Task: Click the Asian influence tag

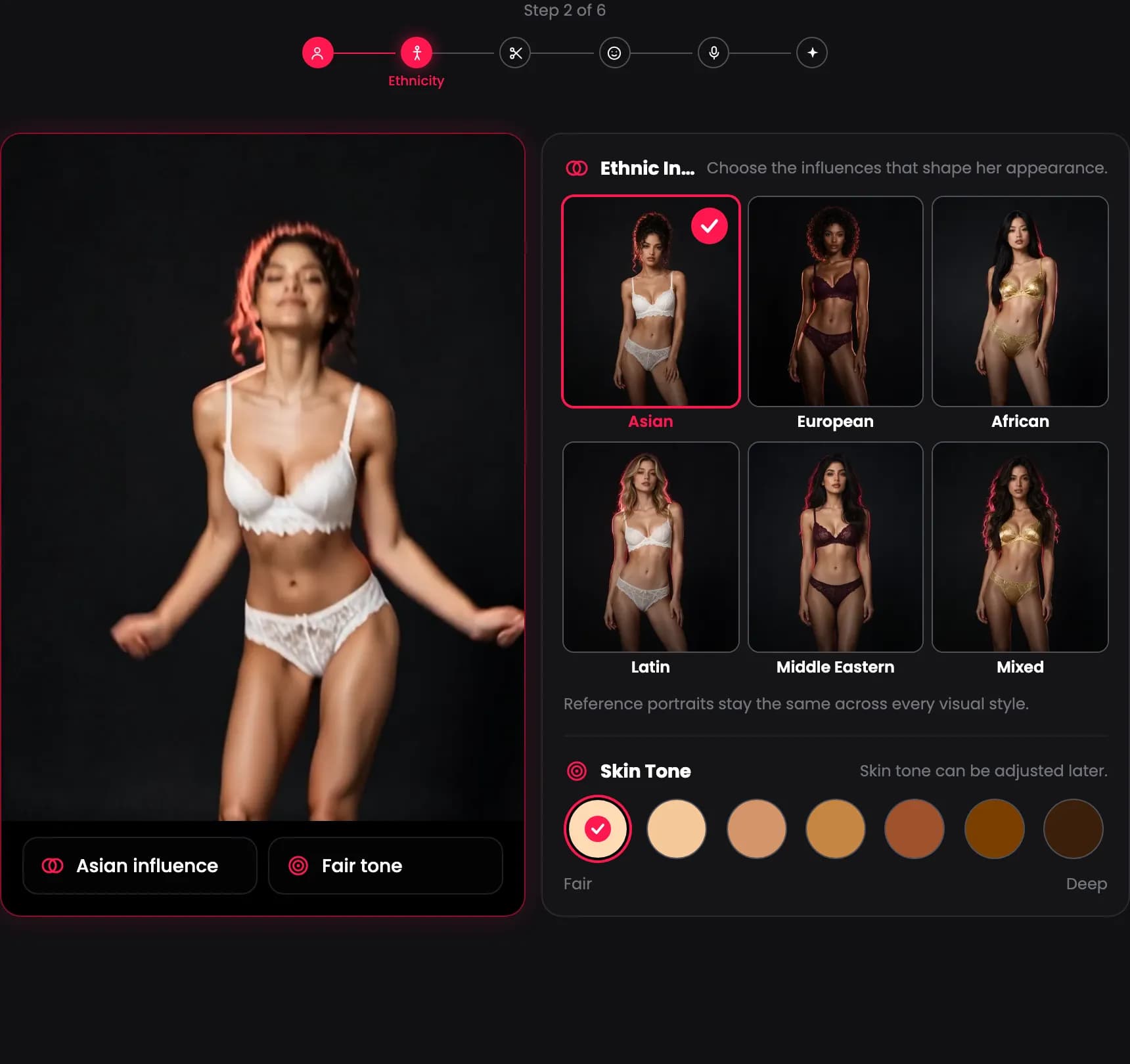Action: click(x=140, y=866)
